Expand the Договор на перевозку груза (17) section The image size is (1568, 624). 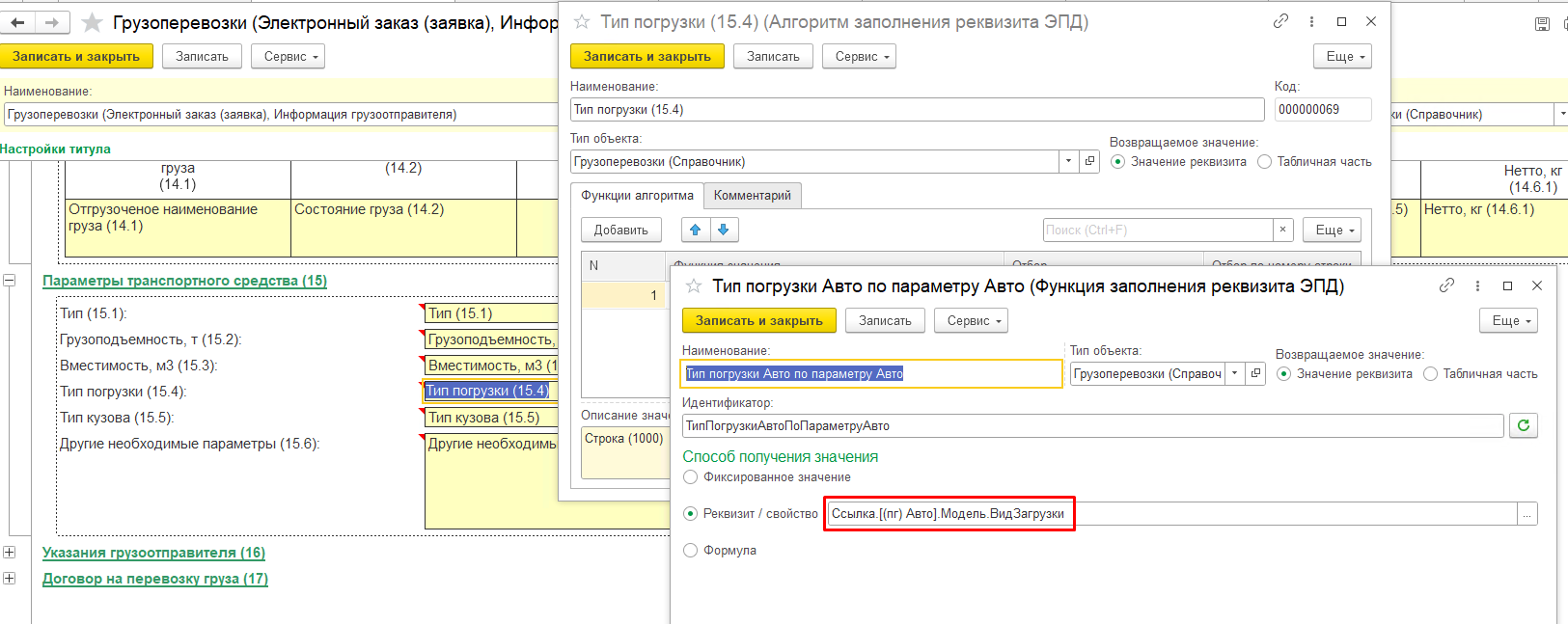pyautogui.click(x=9, y=579)
